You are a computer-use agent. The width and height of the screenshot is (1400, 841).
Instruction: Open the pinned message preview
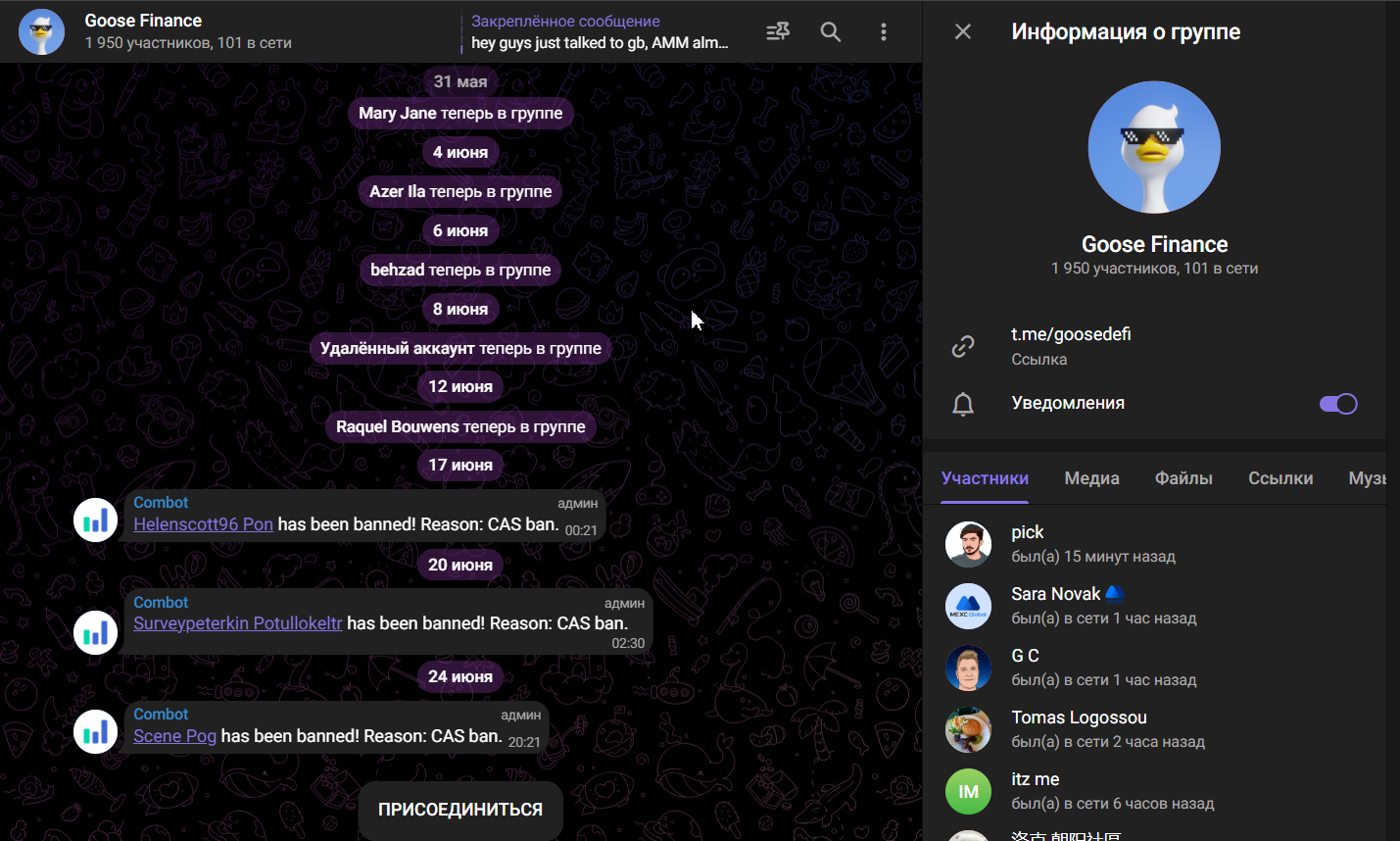point(600,32)
